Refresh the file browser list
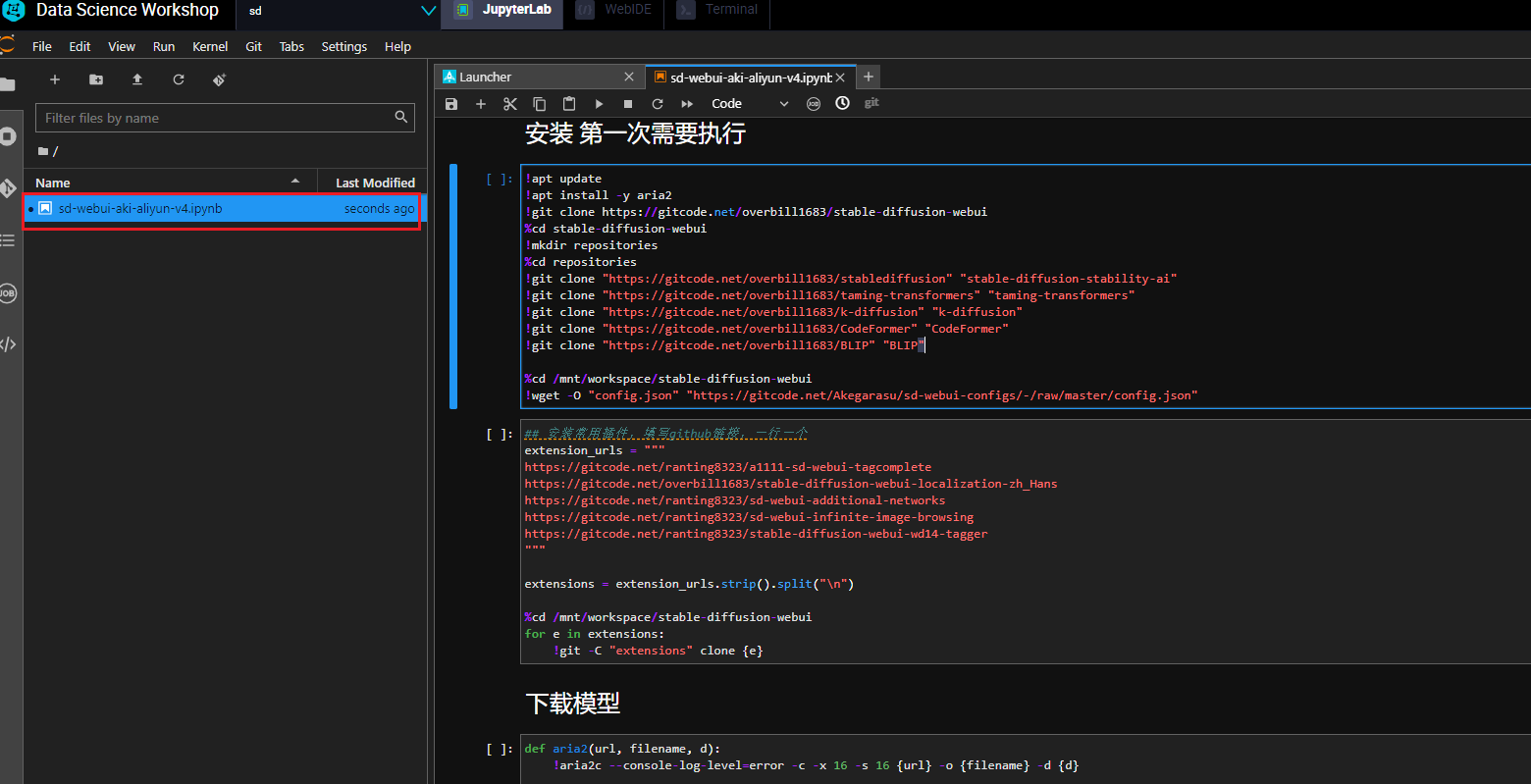 (x=179, y=79)
